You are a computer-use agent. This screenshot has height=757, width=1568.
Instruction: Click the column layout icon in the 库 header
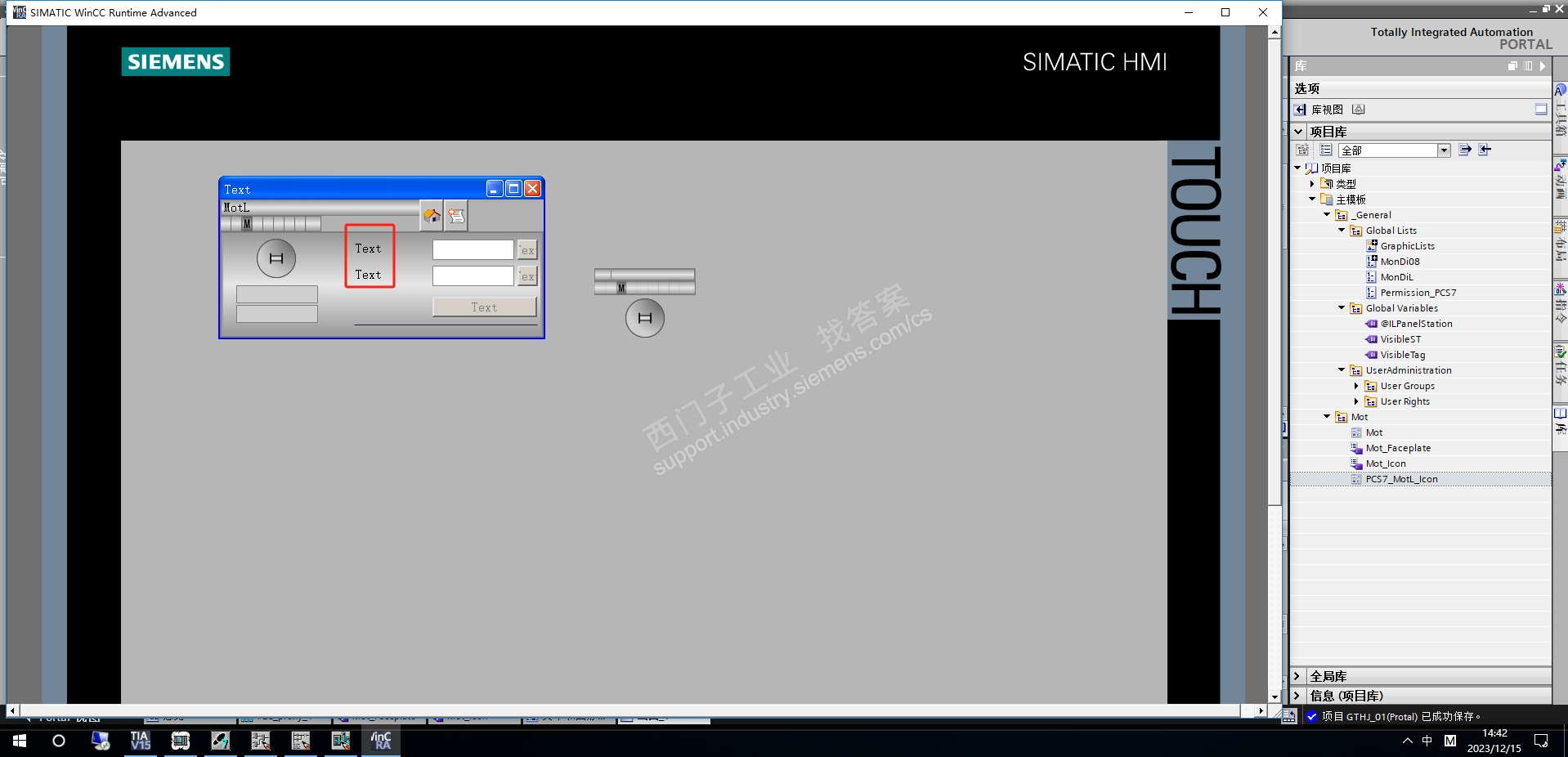(1528, 66)
